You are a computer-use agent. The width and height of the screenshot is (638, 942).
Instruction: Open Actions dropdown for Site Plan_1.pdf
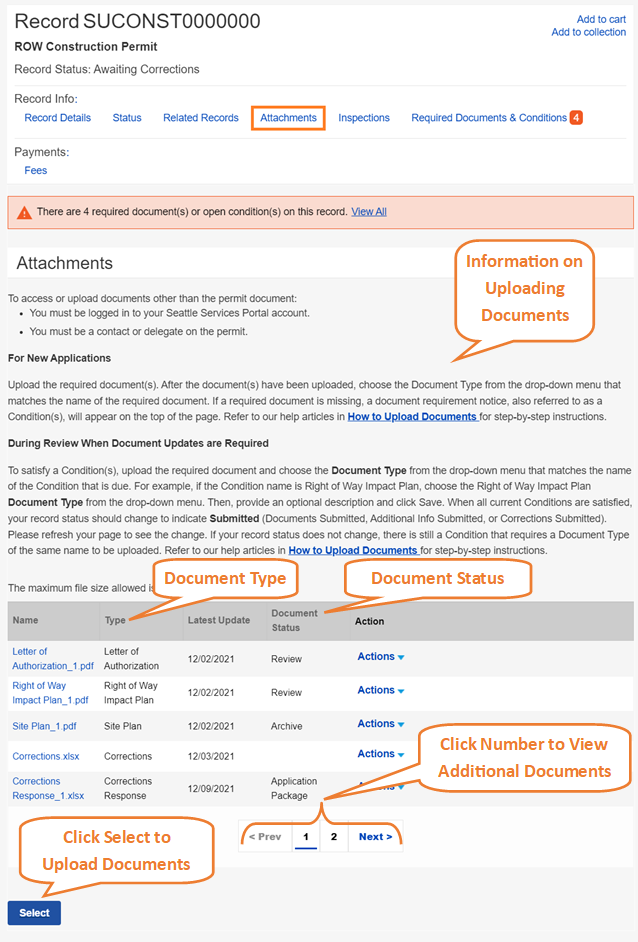[x=380, y=724]
